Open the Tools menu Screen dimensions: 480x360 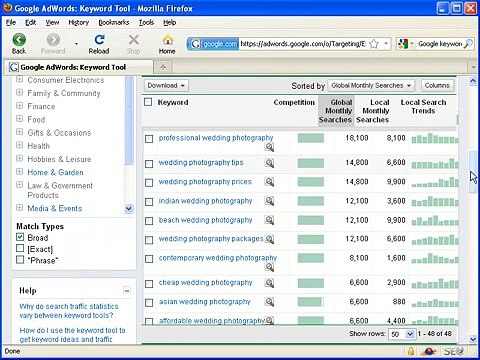[146, 22]
